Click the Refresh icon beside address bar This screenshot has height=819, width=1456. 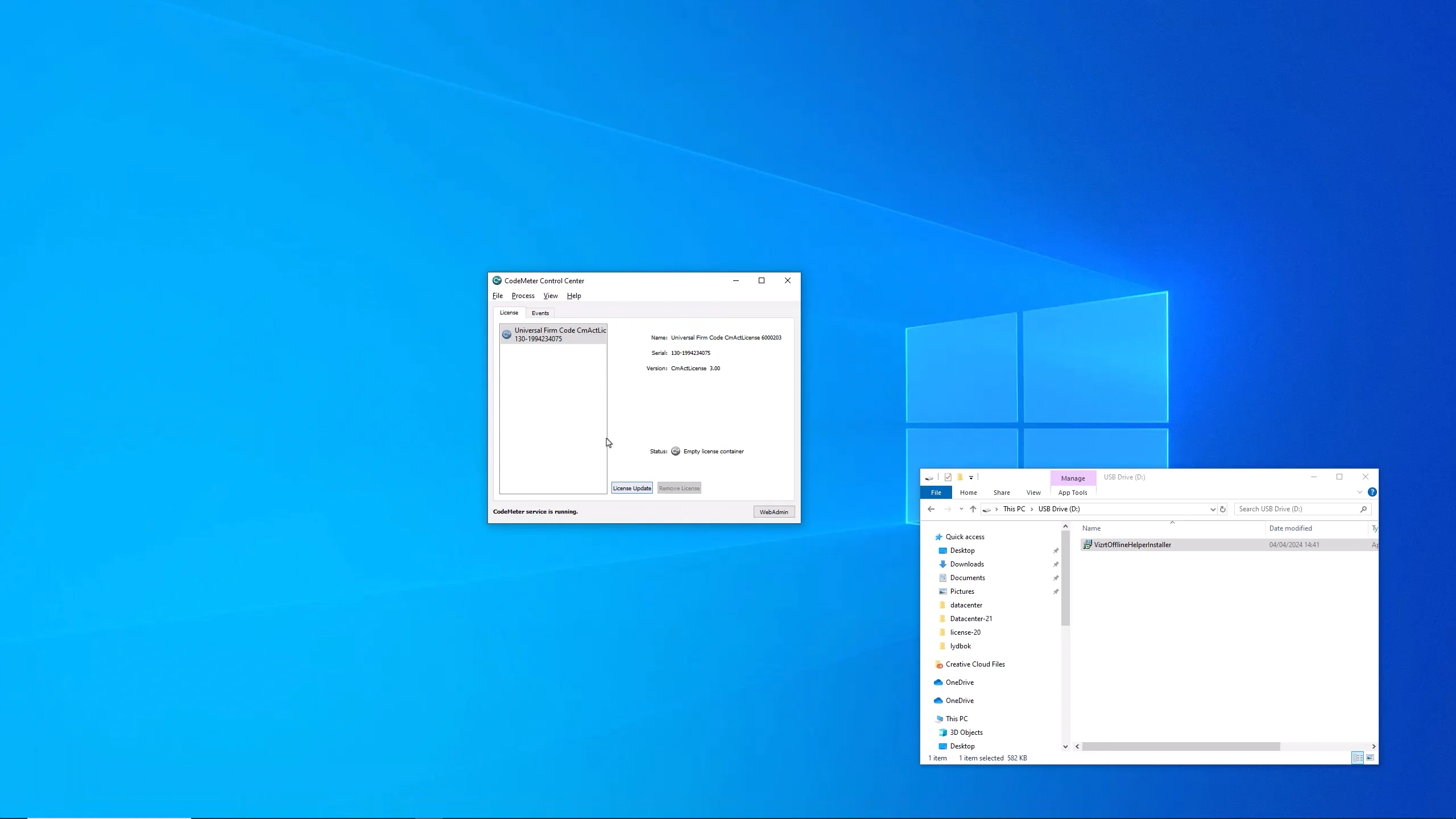coord(1222,509)
